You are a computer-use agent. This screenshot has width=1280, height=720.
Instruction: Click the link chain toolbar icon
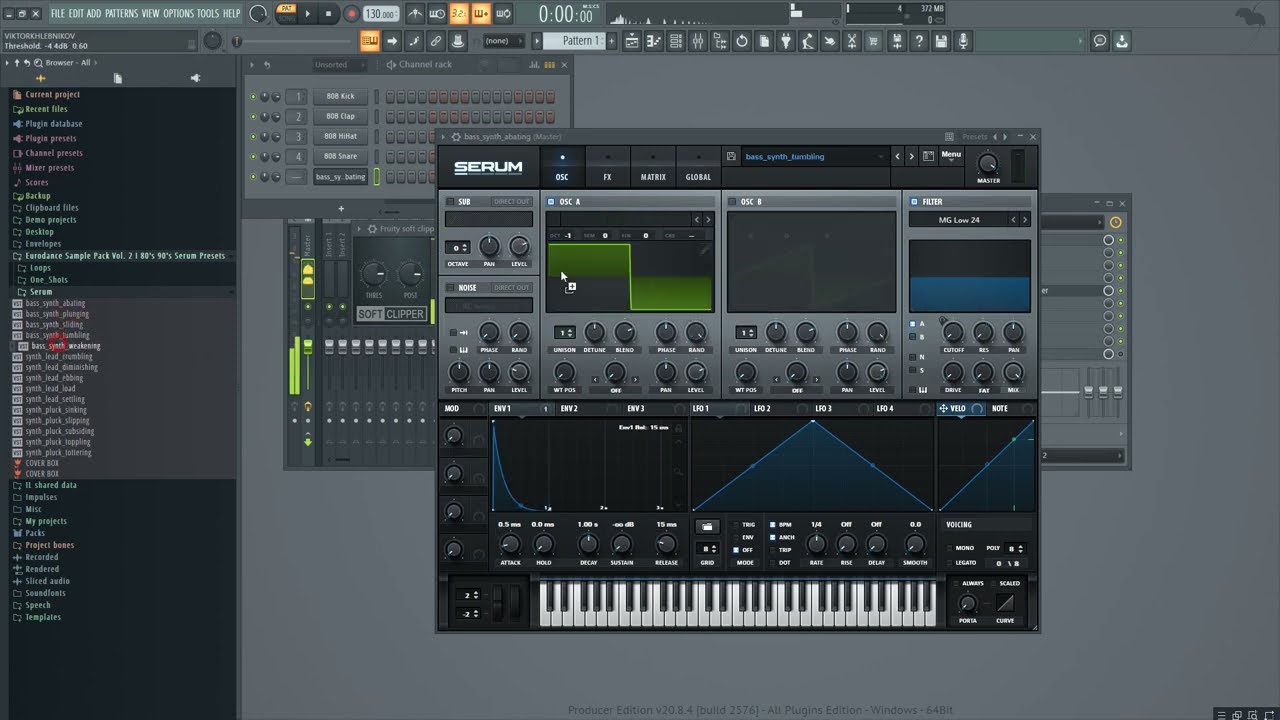click(x=435, y=41)
